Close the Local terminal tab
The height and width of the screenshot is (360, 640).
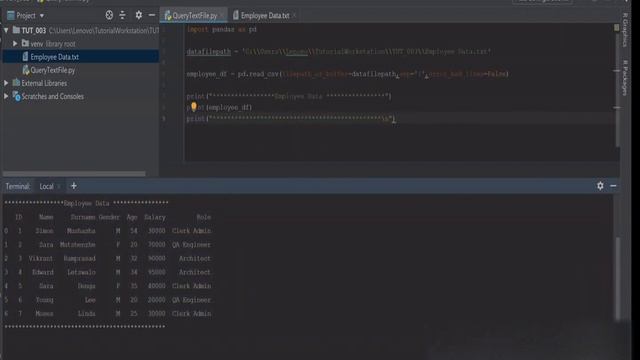coord(59,187)
